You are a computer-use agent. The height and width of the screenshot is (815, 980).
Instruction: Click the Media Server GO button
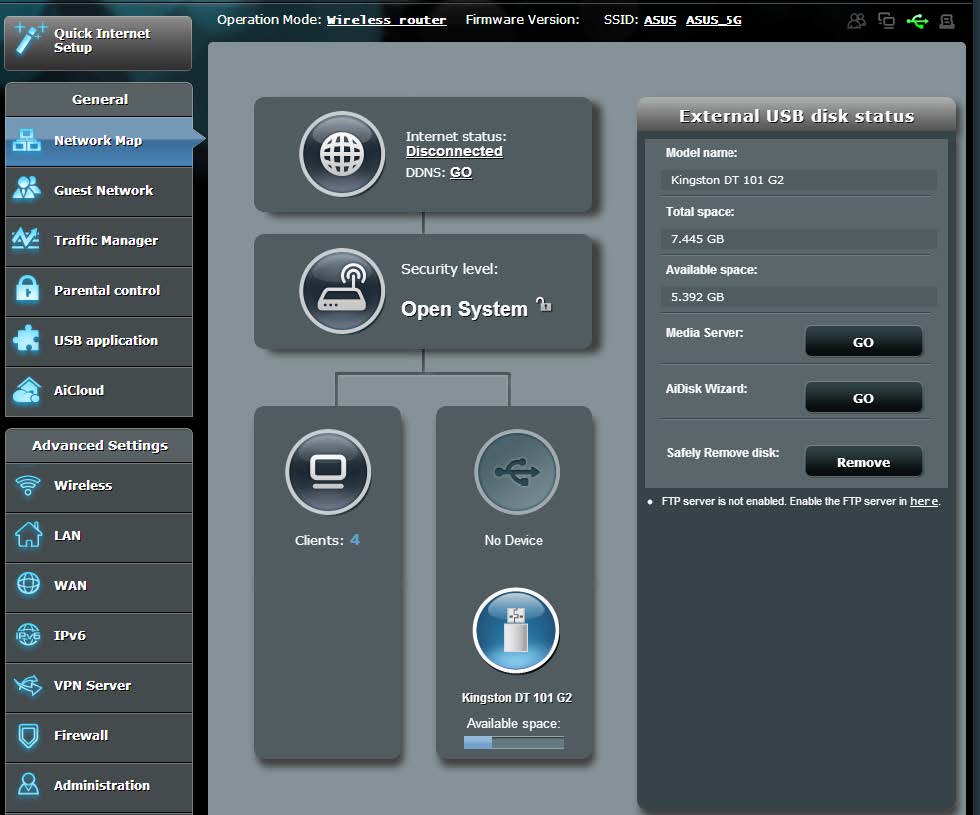coord(863,342)
